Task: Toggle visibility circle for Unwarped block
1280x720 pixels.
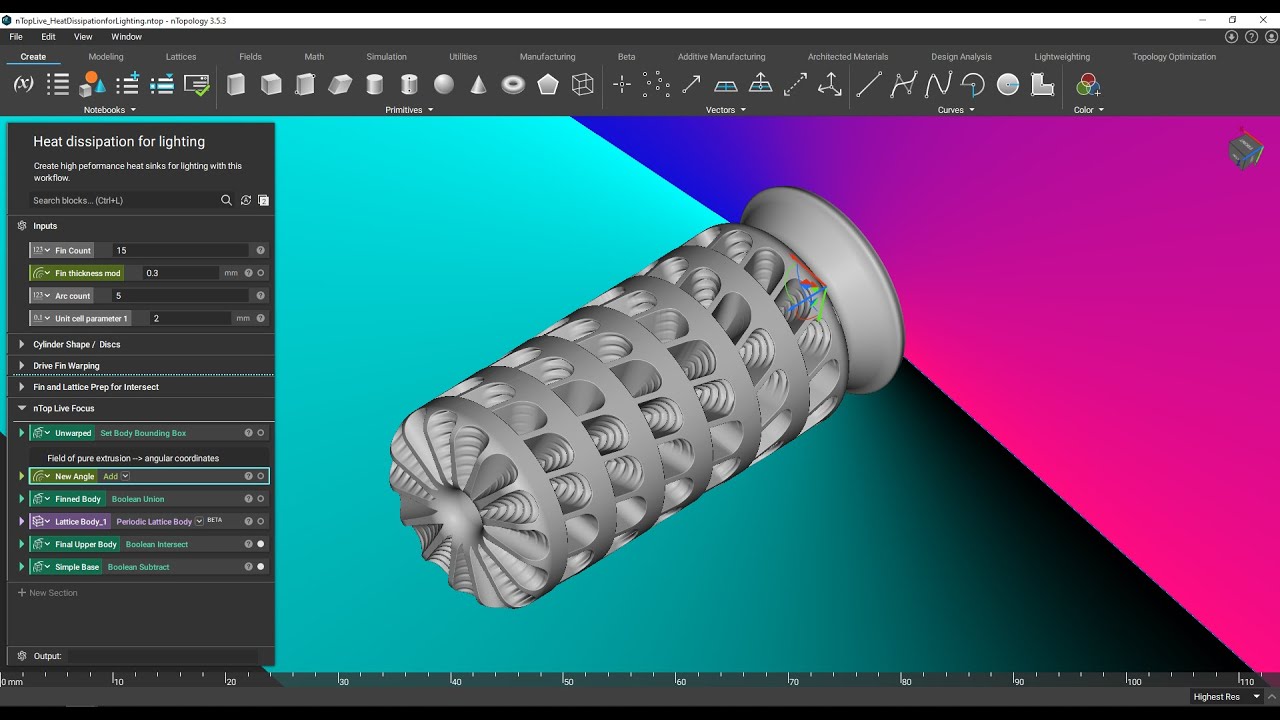Action: click(261, 433)
